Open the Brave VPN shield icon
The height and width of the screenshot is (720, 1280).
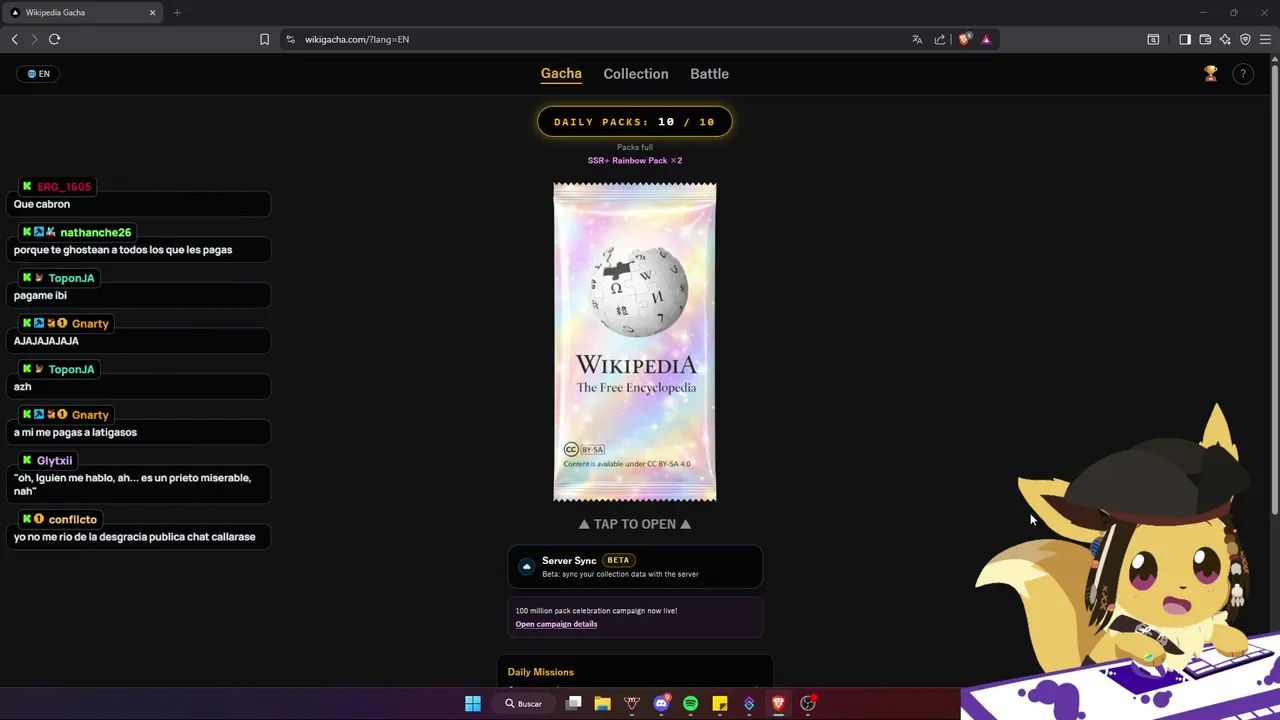click(1245, 39)
